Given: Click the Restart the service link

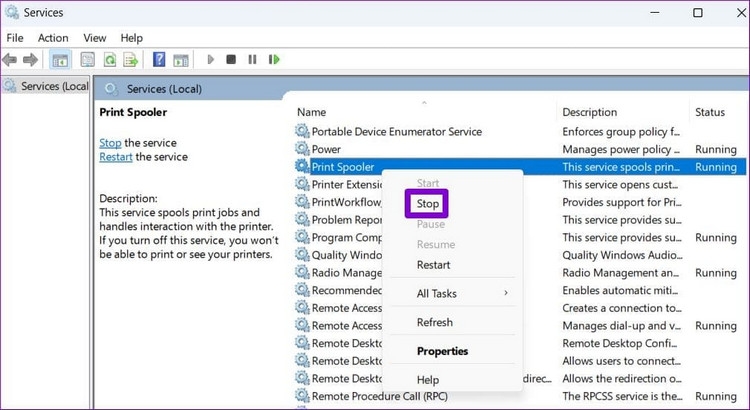Looking at the screenshot, I should (116, 157).
